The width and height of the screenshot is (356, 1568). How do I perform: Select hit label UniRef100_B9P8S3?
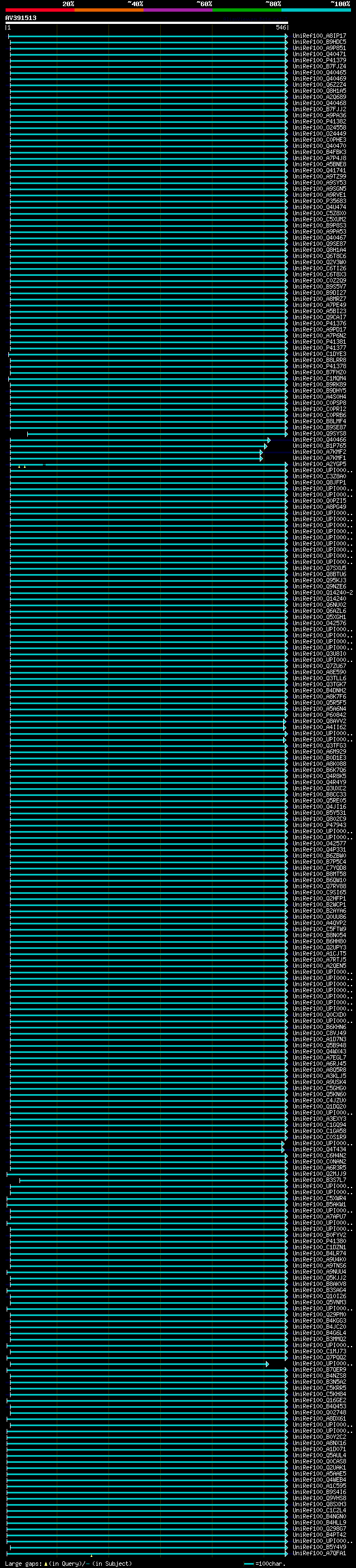coord(319,225)
